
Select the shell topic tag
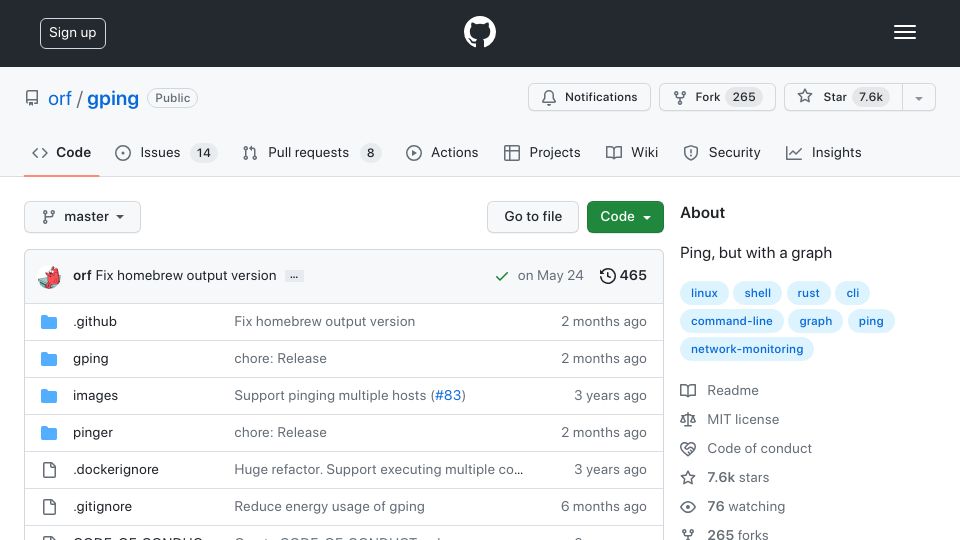(757, 293)
